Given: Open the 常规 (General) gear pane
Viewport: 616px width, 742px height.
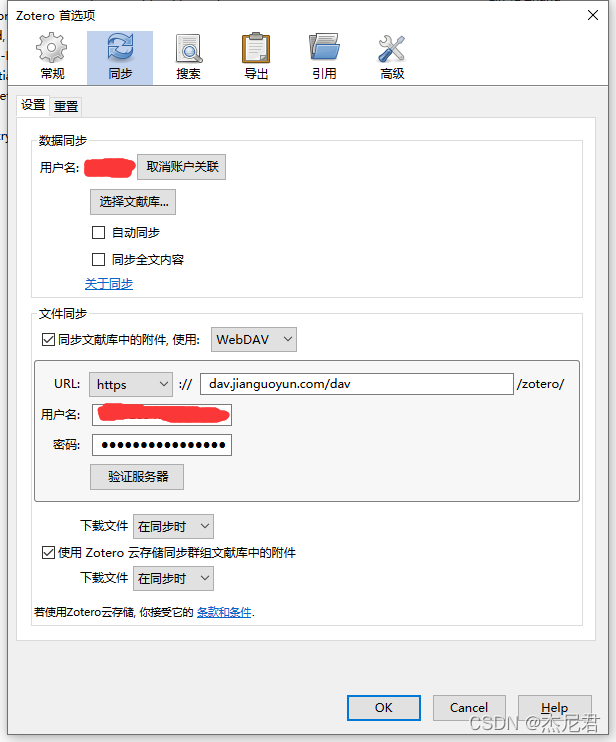Looking at the screenshot, I should pos(52,57).
